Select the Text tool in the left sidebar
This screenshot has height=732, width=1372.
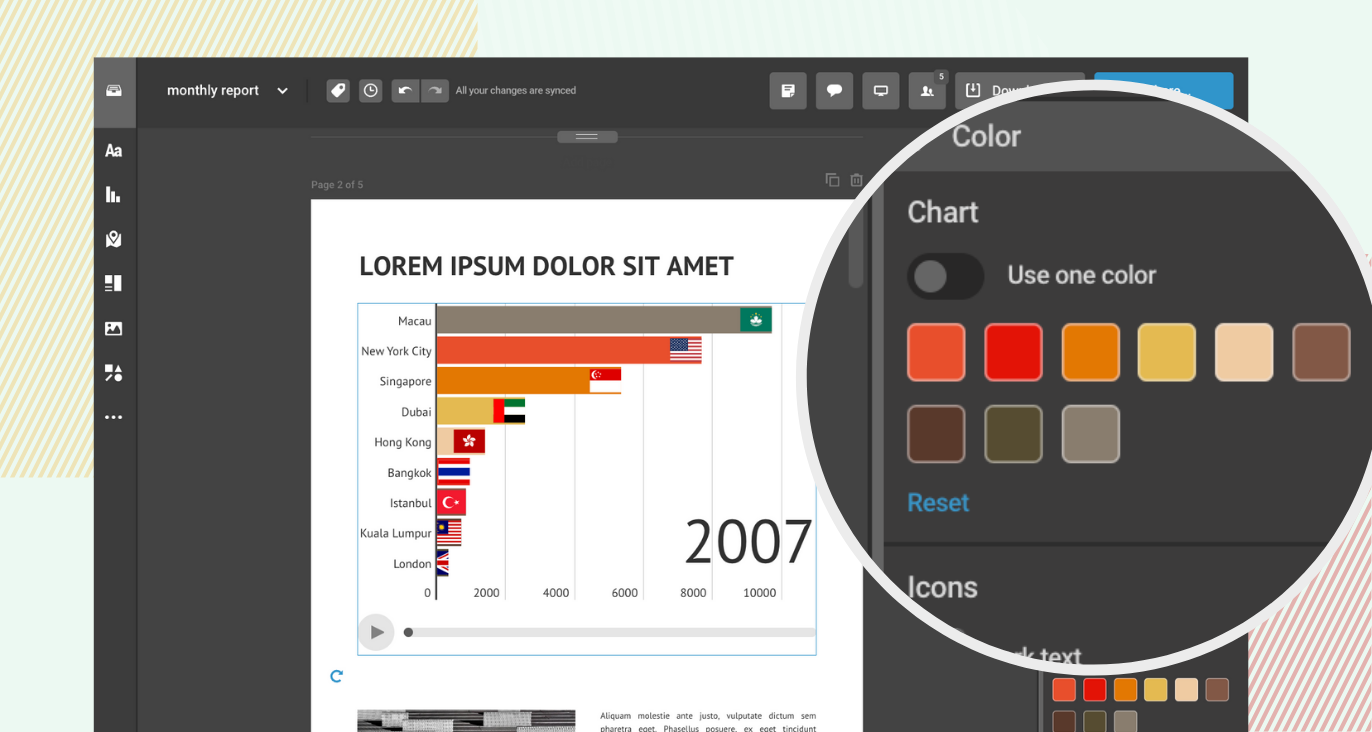113,150
